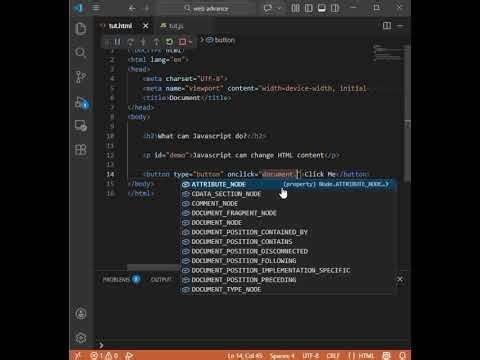Toggle the bottom panel visibility

coord(322,8)
